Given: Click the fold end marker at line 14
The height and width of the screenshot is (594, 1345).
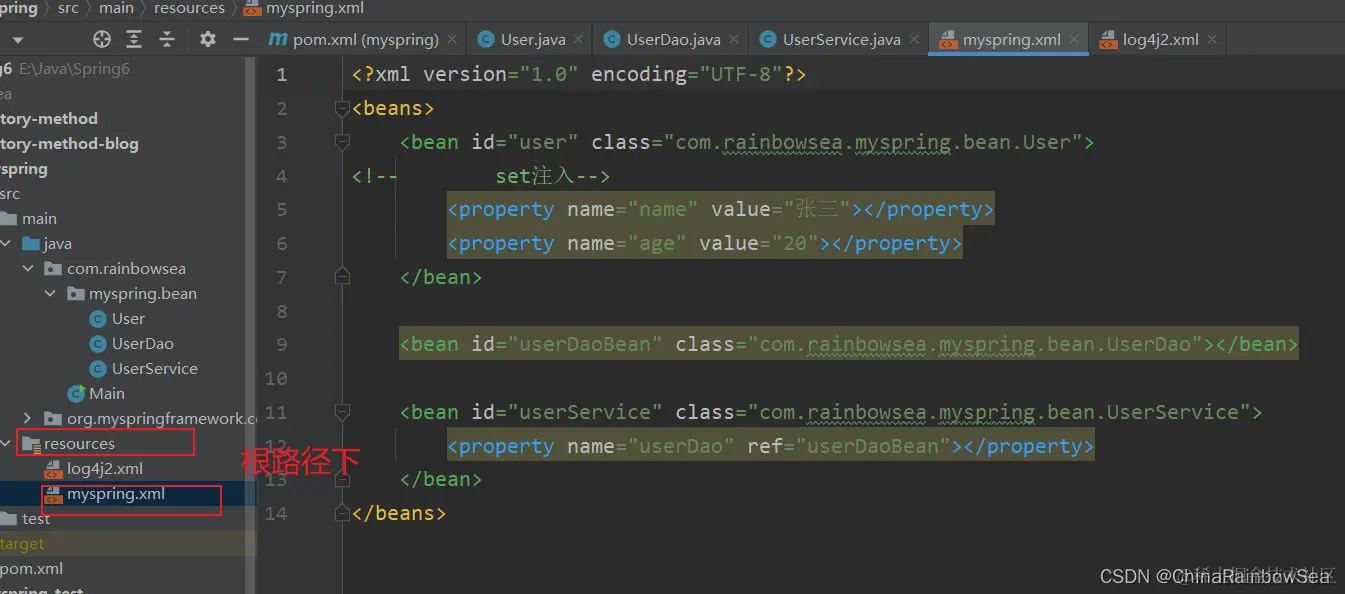Looking at the screenshot, I should click(x=343, y=513).
